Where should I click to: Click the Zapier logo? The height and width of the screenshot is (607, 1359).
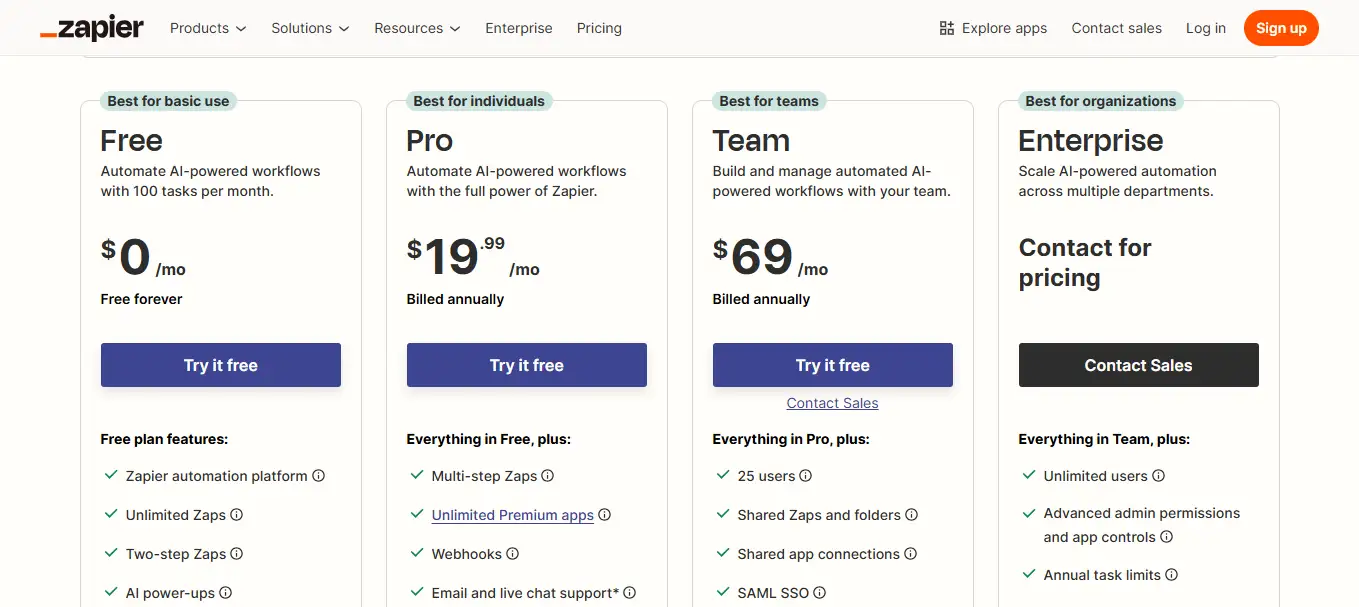92,27
